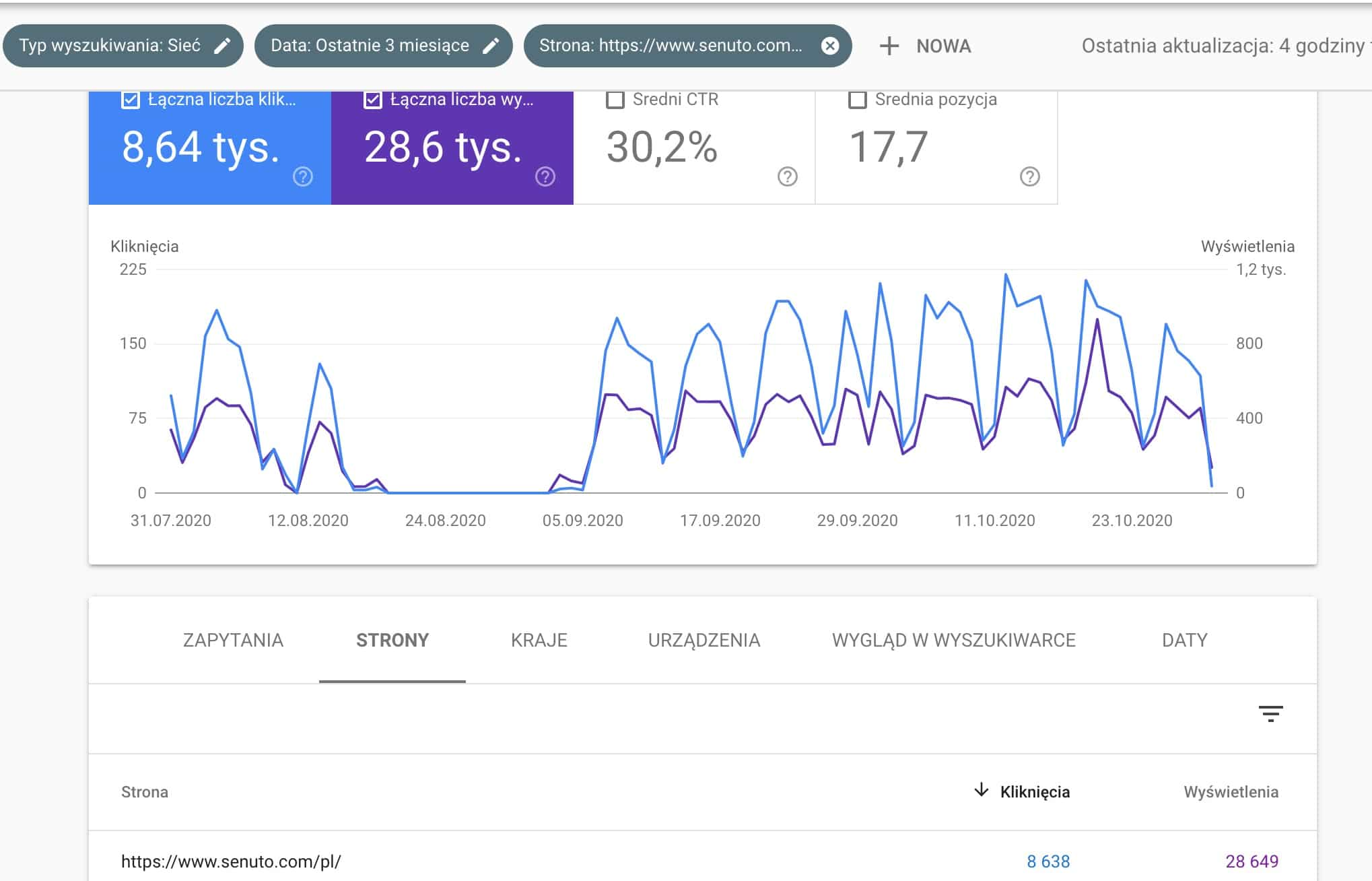This screenshot has width=1372, height=881.
Task: Click the 28 649 impressions value
Action: pyautogui.click(x=1252, y=861)
